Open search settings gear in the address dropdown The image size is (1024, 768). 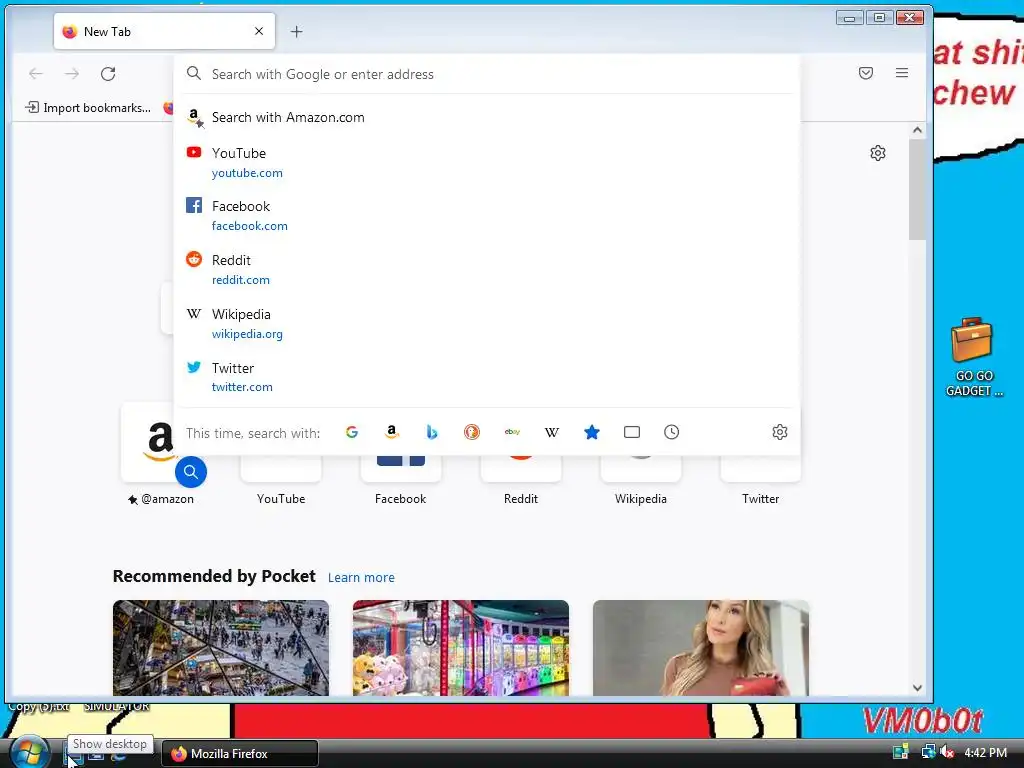(x=780, y=432)
